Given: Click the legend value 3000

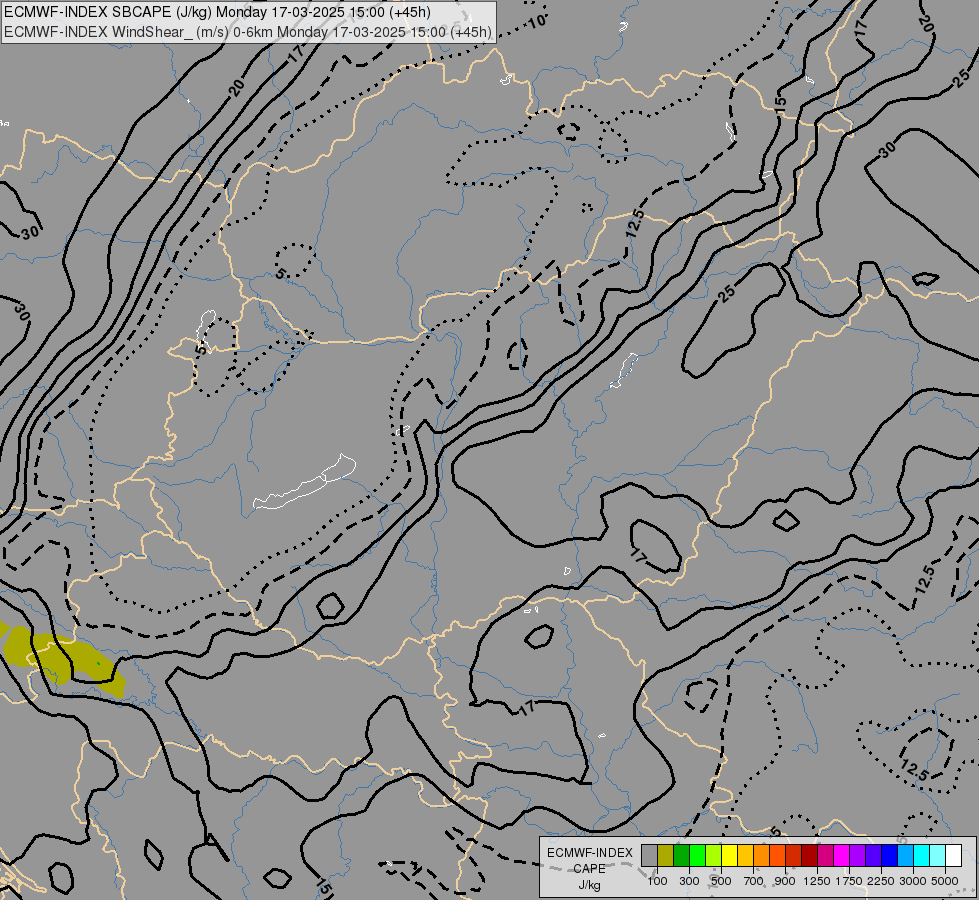Looking at the screenshot, I should (913, 881).
